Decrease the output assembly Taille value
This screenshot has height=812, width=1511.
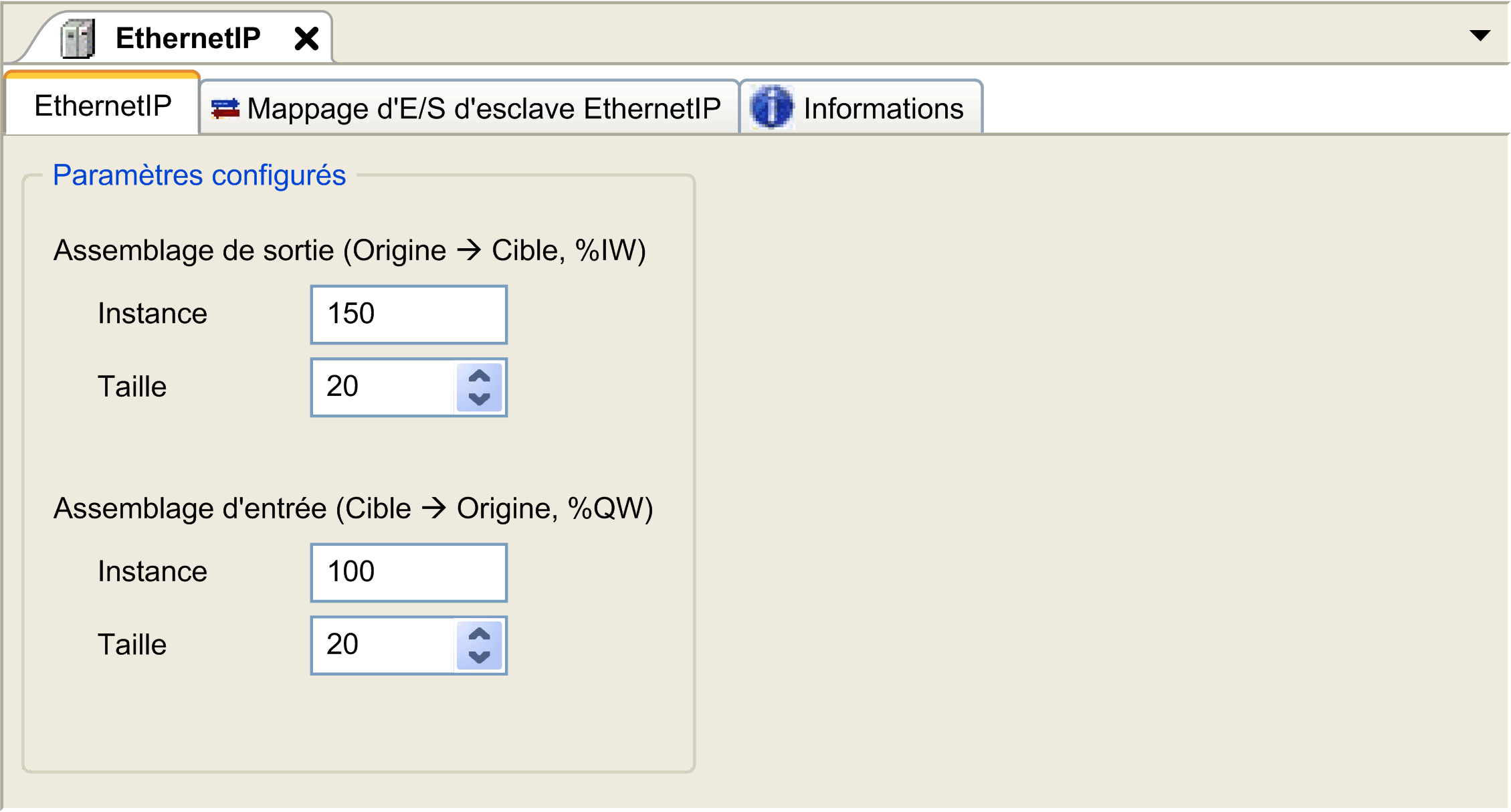[x=479, y=399]
